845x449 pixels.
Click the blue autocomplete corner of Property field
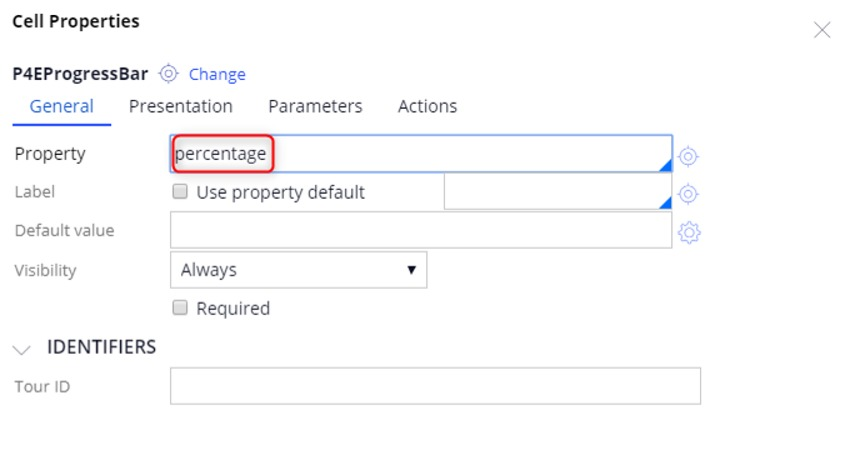coord(666,165)
